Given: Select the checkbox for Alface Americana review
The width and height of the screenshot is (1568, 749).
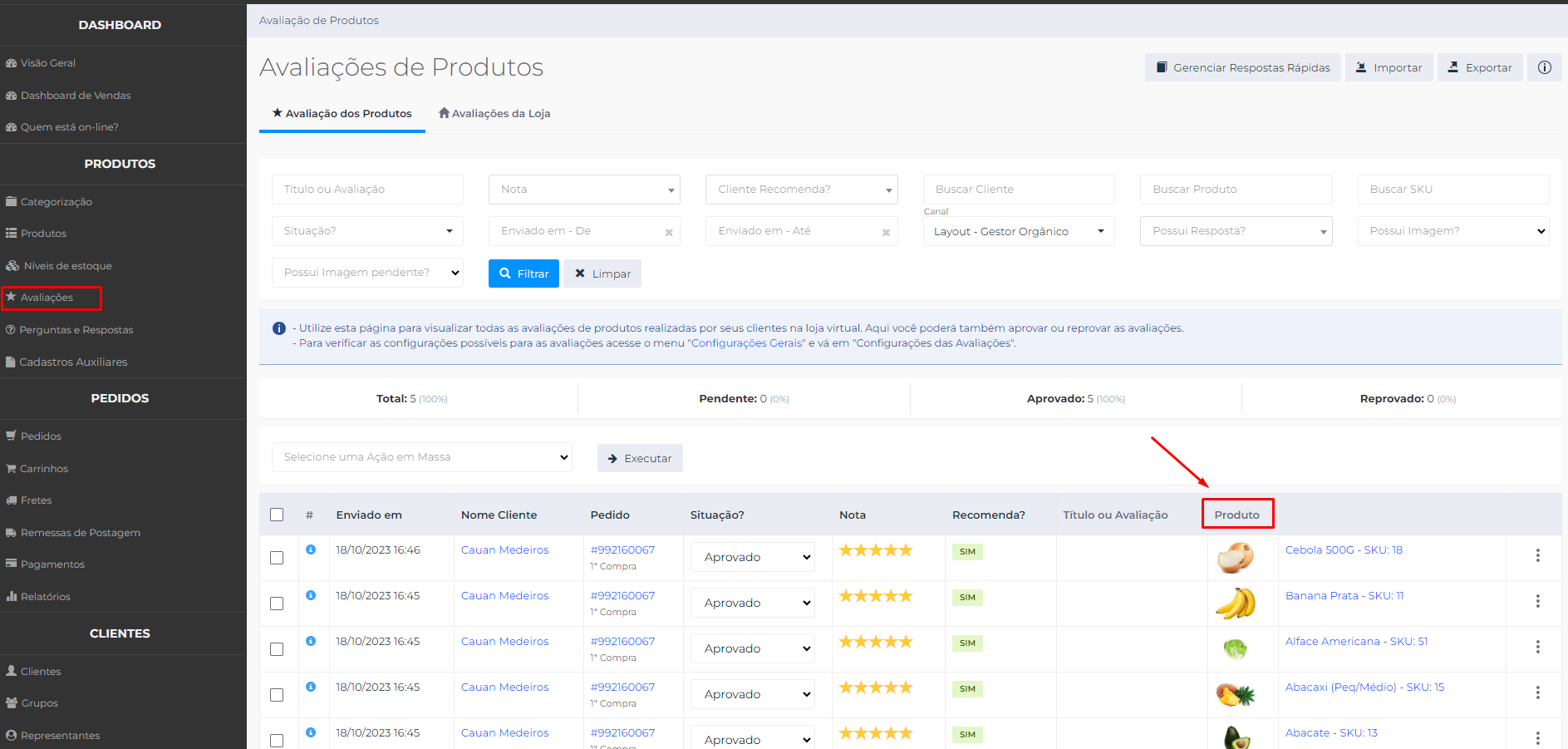Looking at the screenshot, I should [x=277, y=649].
